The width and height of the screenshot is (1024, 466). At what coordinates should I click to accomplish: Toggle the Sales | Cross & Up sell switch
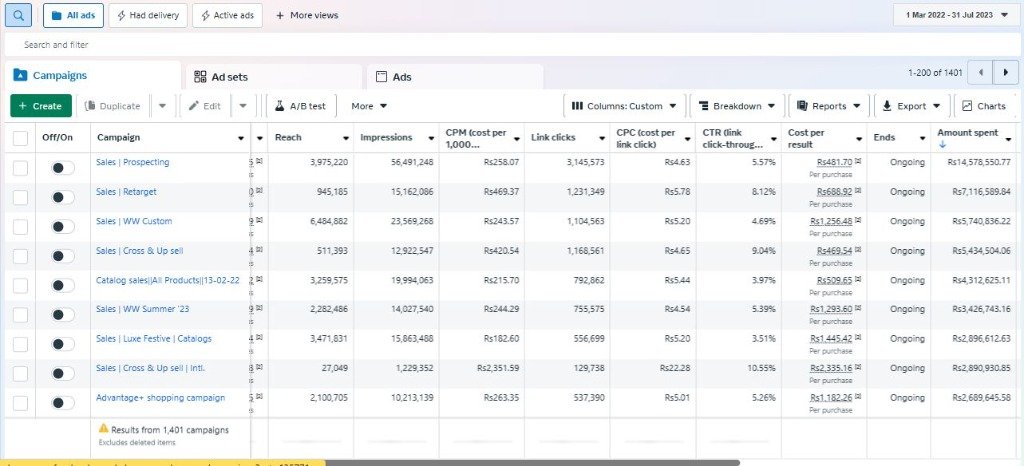[63, 256]
